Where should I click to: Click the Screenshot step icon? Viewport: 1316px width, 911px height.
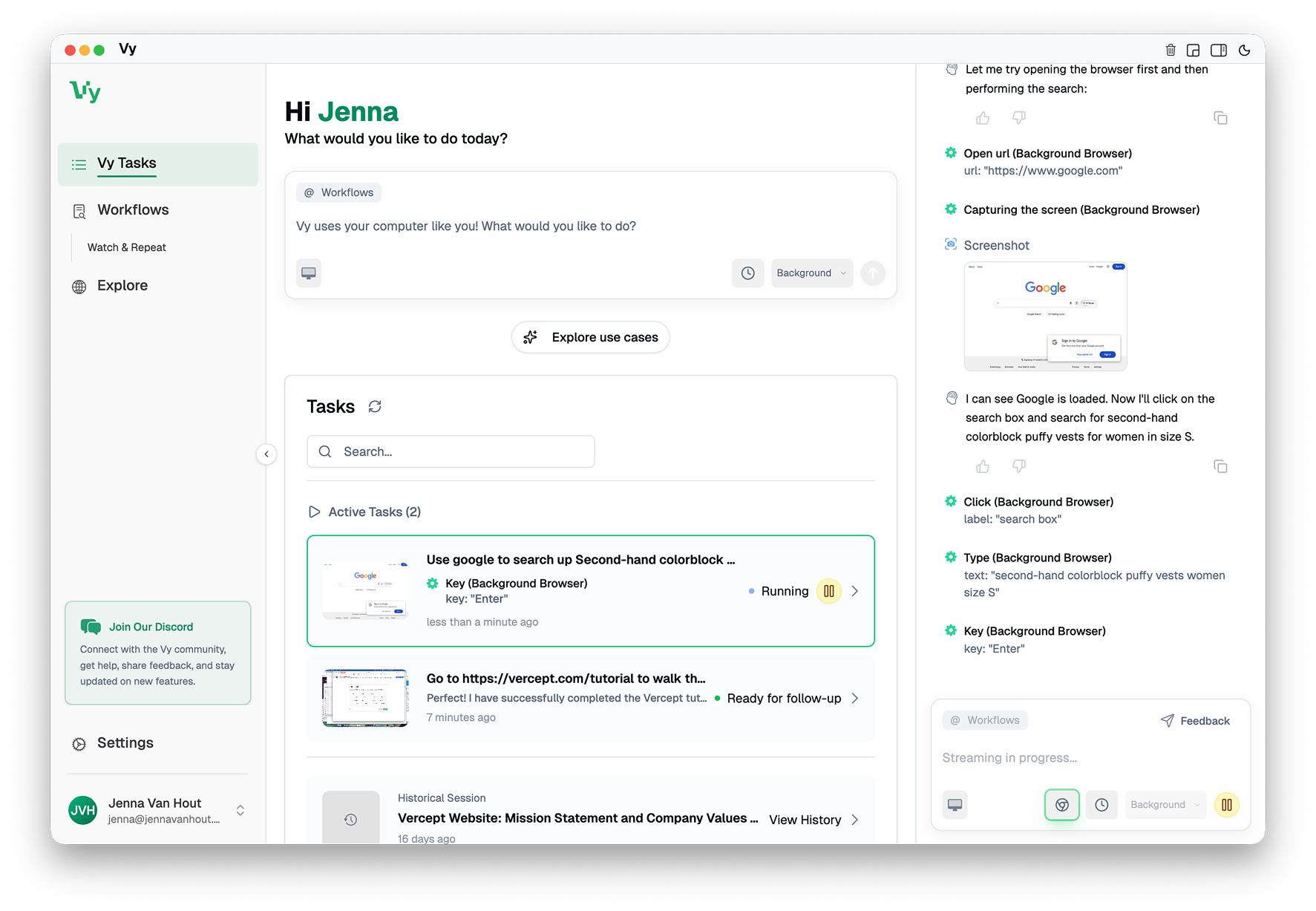tap(951, 244)
